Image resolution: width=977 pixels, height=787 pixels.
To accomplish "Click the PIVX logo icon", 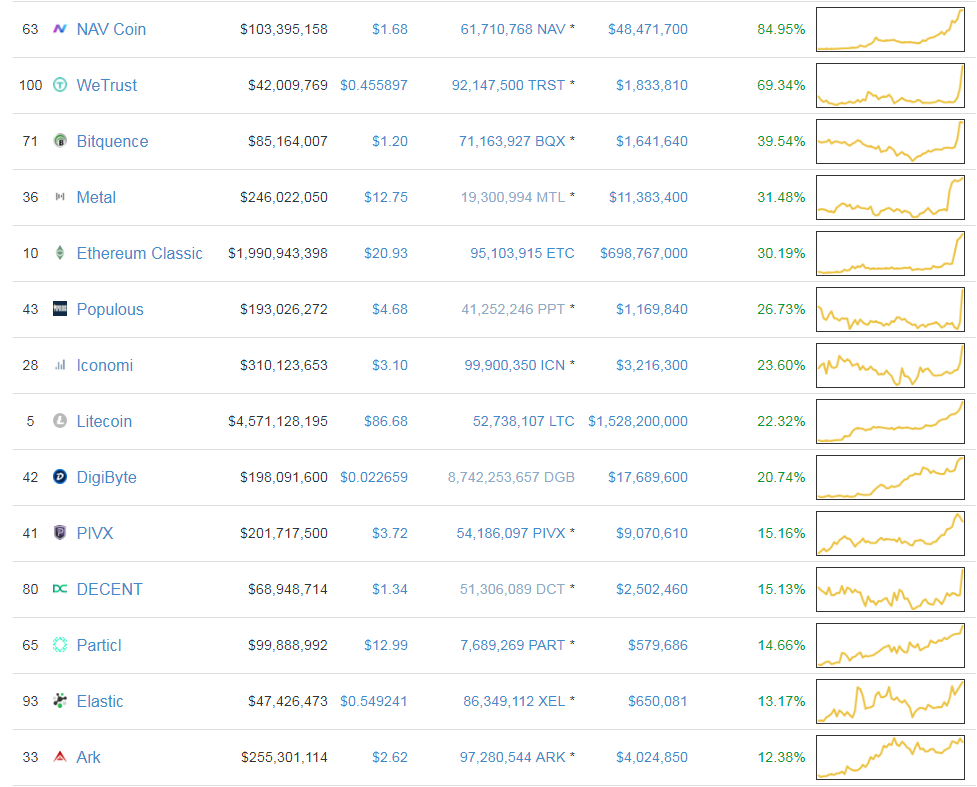I will (x=60, y=533).
